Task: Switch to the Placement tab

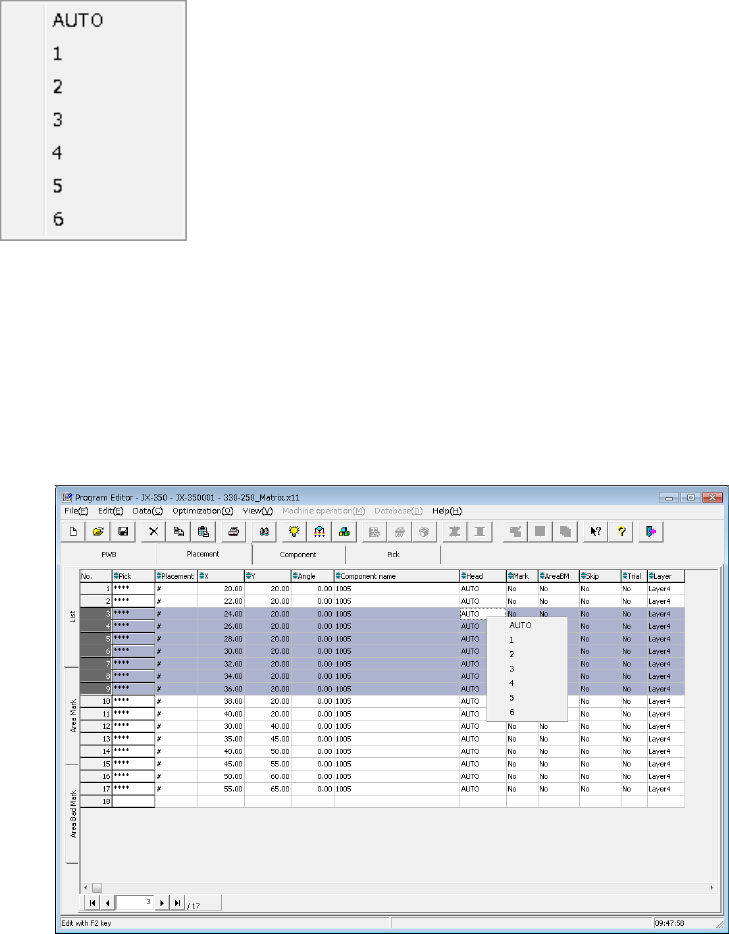Action: [204, 554]
